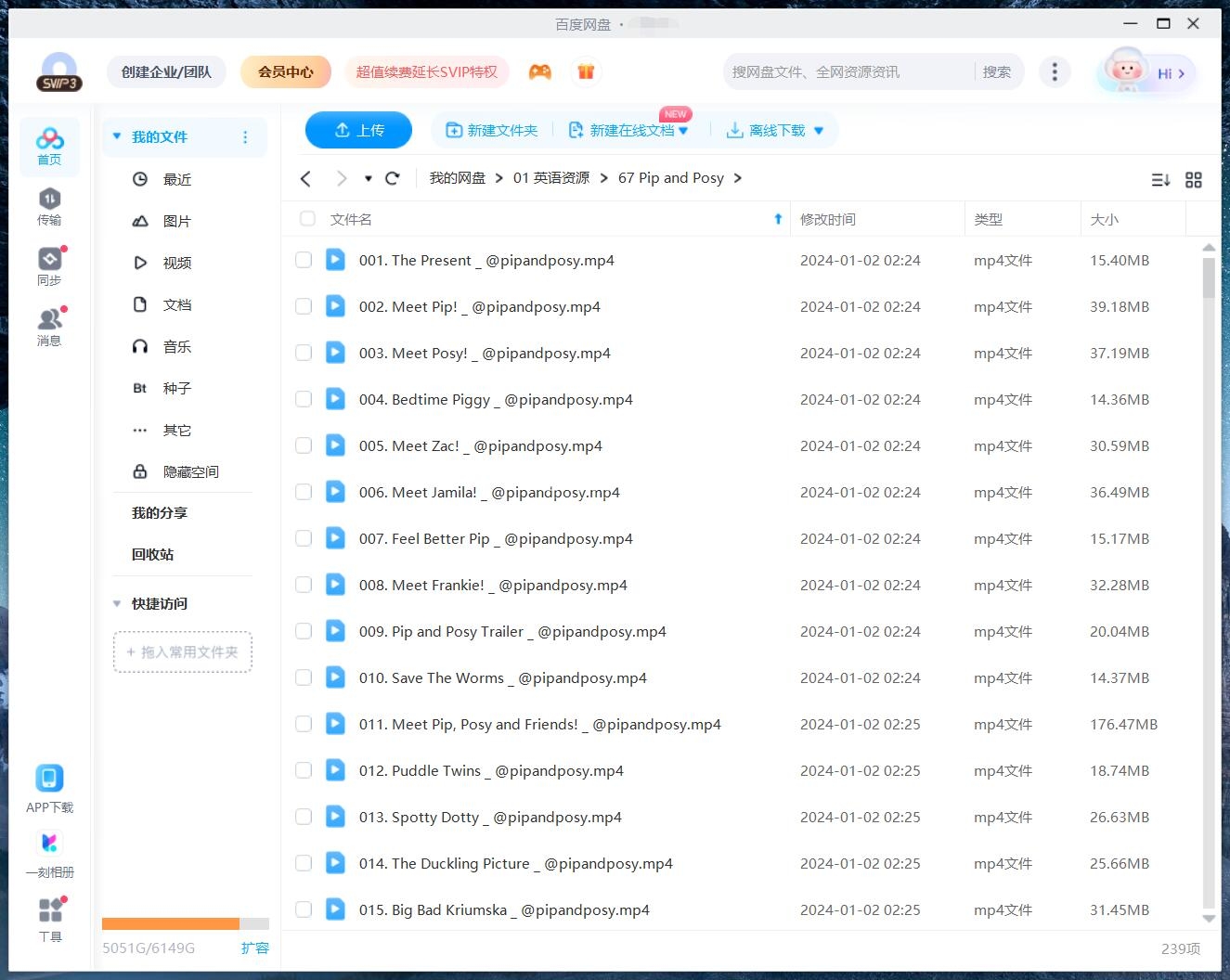The height and width of the screenshot is (980, 1230).
Task: Expand the chevron after 67 Pip and Posy
Action: 738,178
